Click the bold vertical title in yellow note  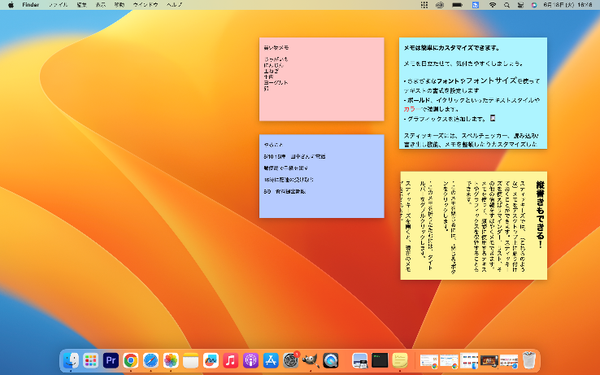[540, 215]
